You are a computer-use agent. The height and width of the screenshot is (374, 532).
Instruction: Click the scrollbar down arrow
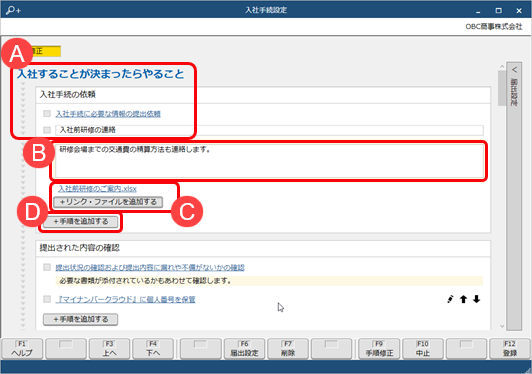[x=502, y=326]
